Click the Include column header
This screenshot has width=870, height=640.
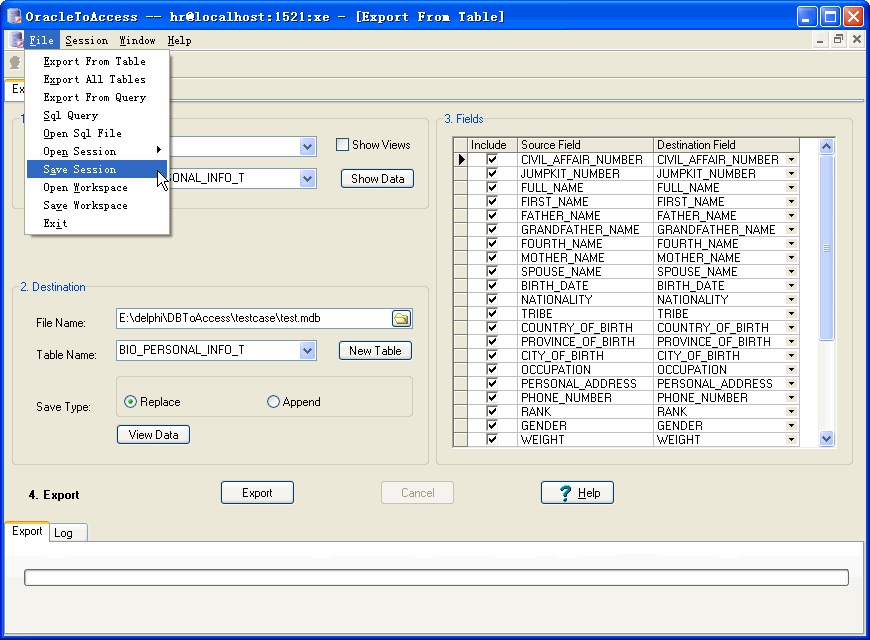[493, 145]
